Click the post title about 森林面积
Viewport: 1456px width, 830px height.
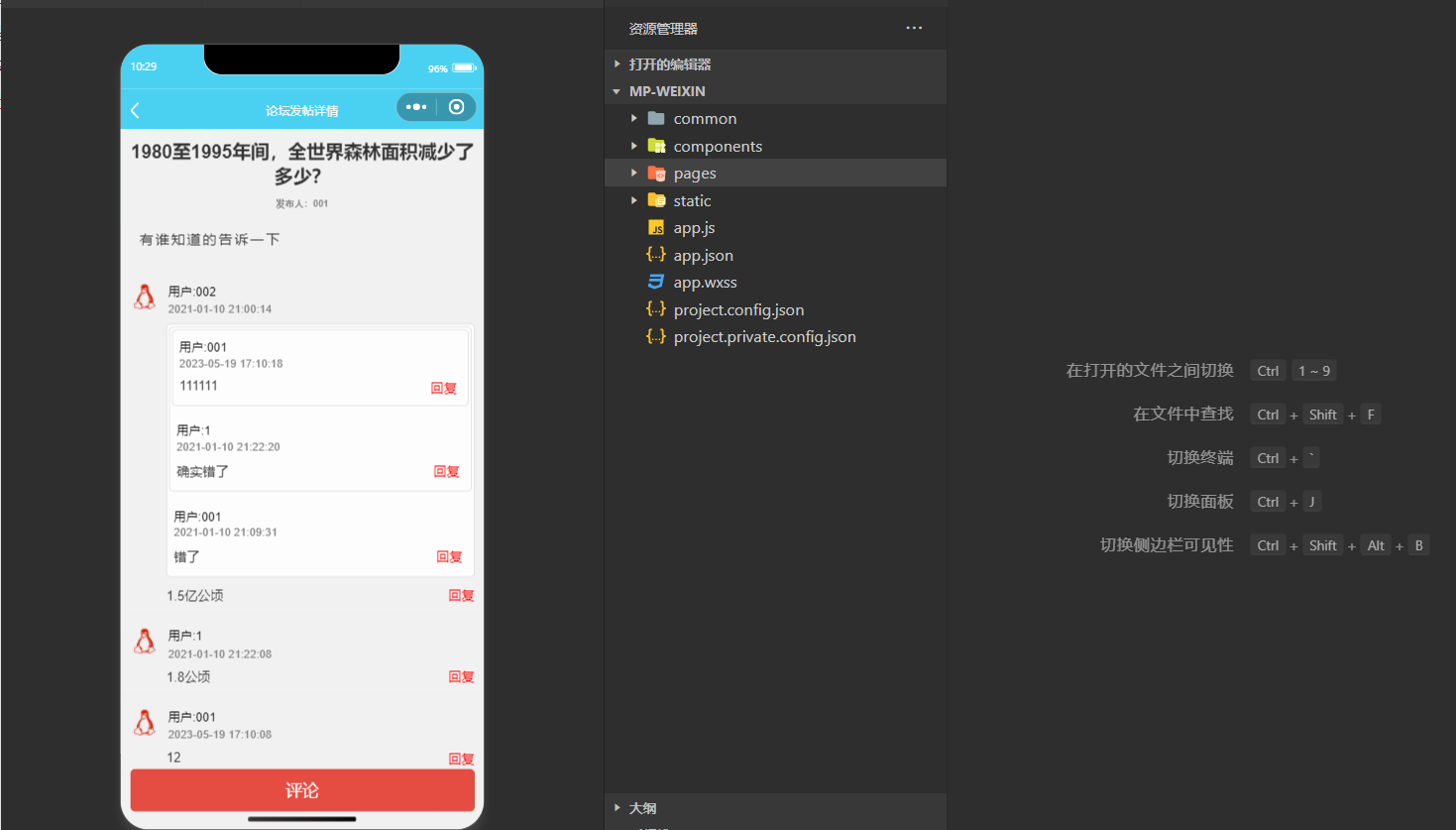(302, 164)
